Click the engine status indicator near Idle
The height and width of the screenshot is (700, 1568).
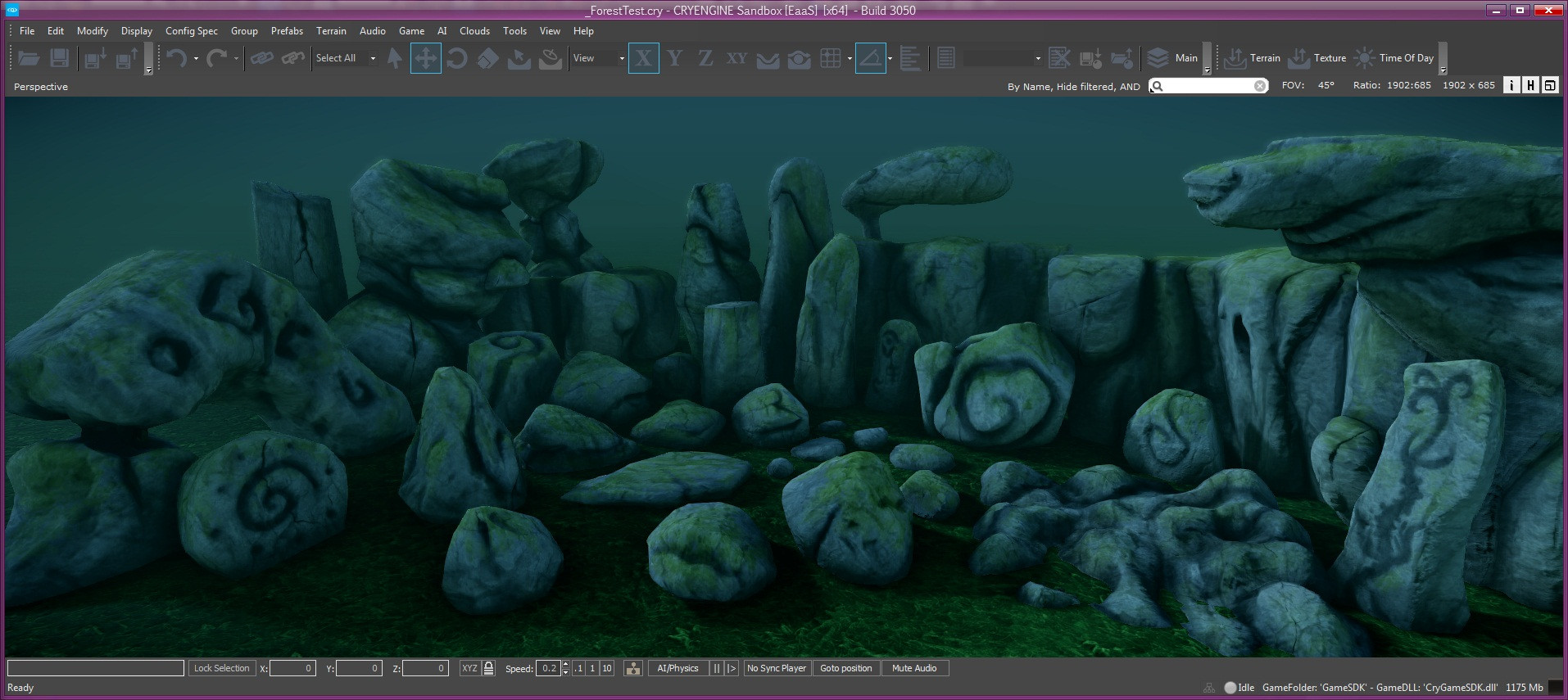pos(1230,688)
